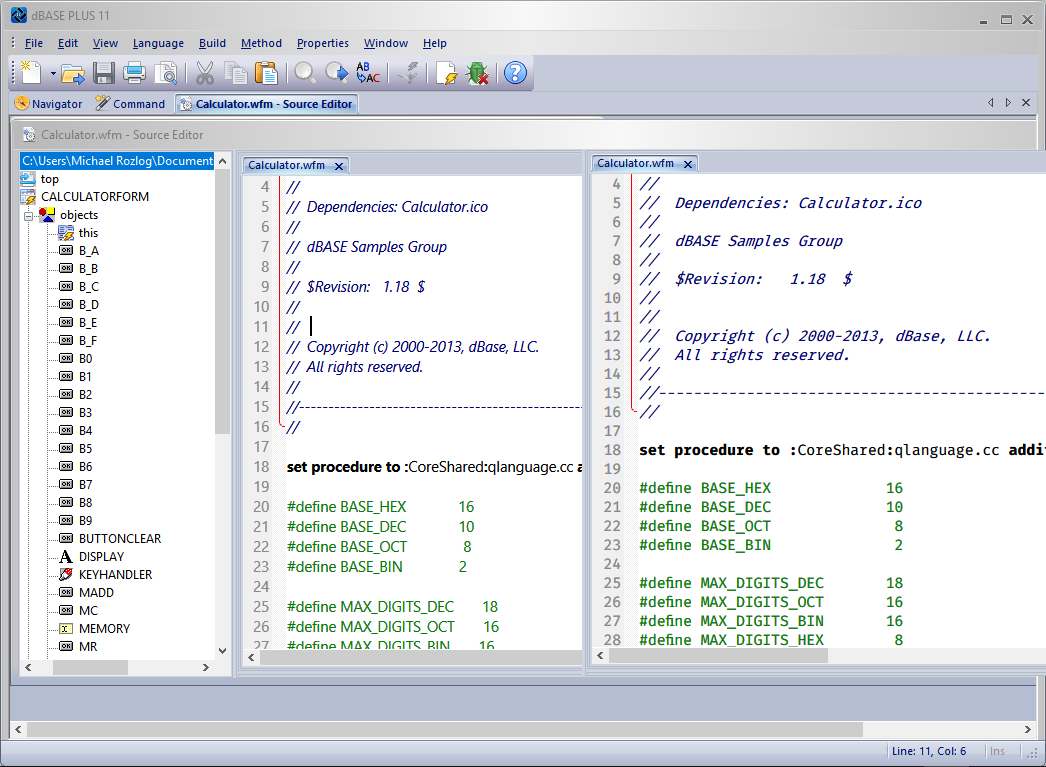Close the left Calculator.wfm editor tab
Screen dimensions: 1046x767
point(339,166)
